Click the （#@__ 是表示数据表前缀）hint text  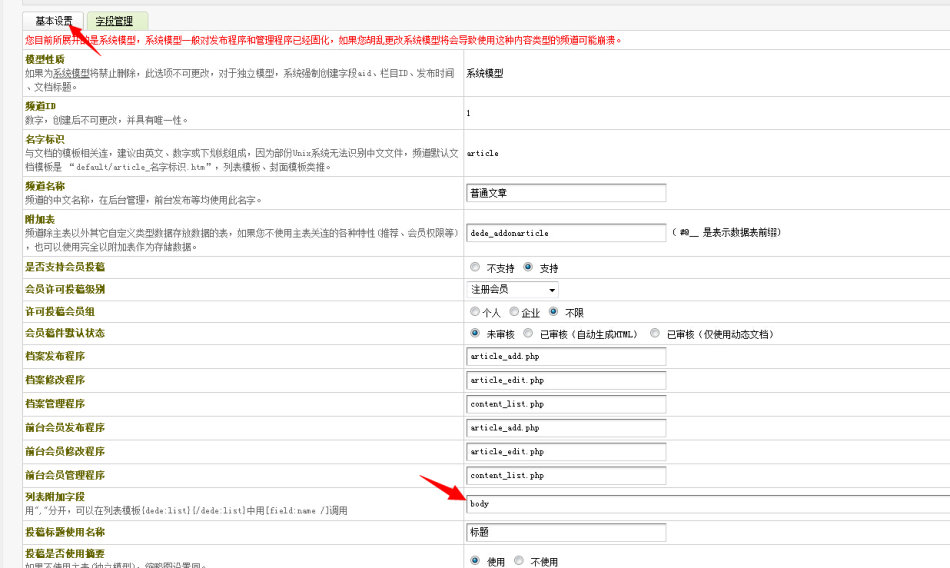pos(726,232)
